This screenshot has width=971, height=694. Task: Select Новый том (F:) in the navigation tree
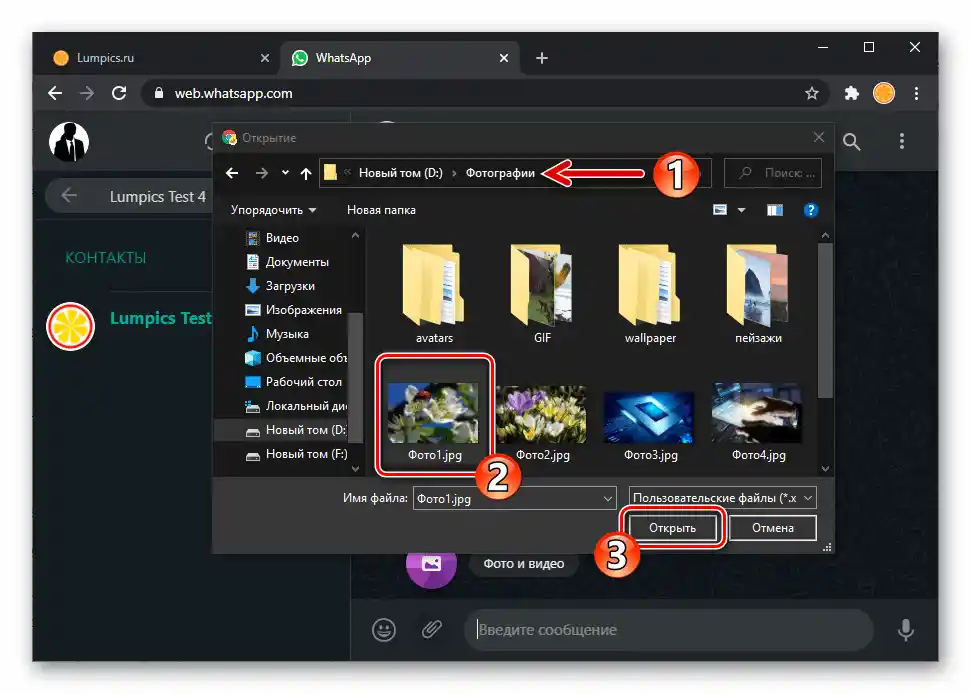pos(296,455)
